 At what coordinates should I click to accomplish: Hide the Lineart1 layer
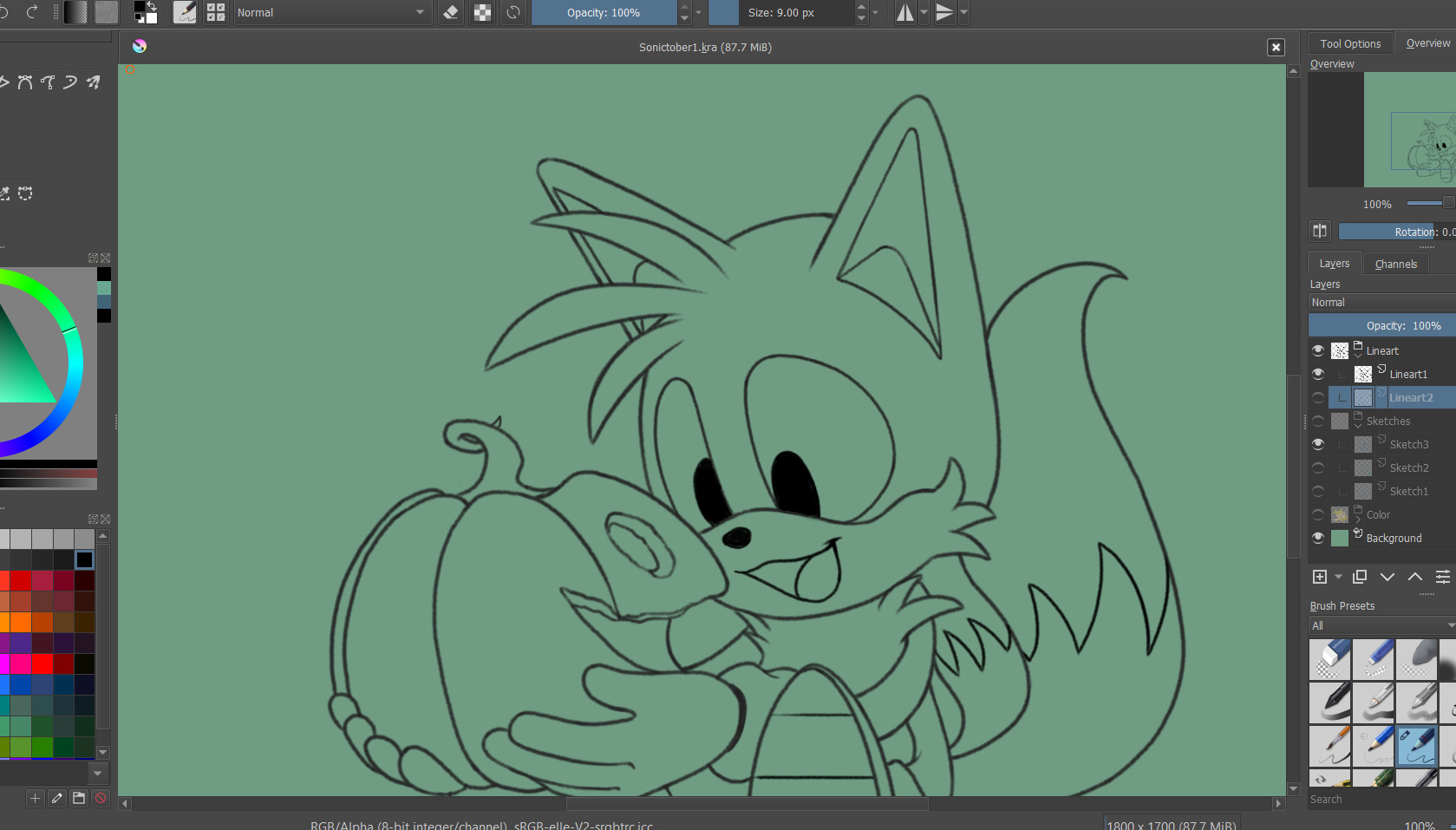1318,374
